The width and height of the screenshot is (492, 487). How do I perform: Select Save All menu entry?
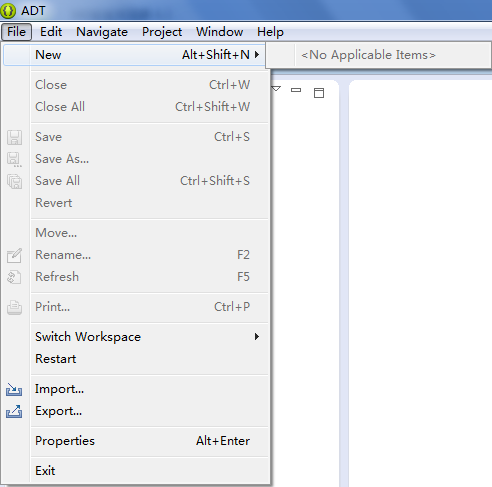pos(136,181)
